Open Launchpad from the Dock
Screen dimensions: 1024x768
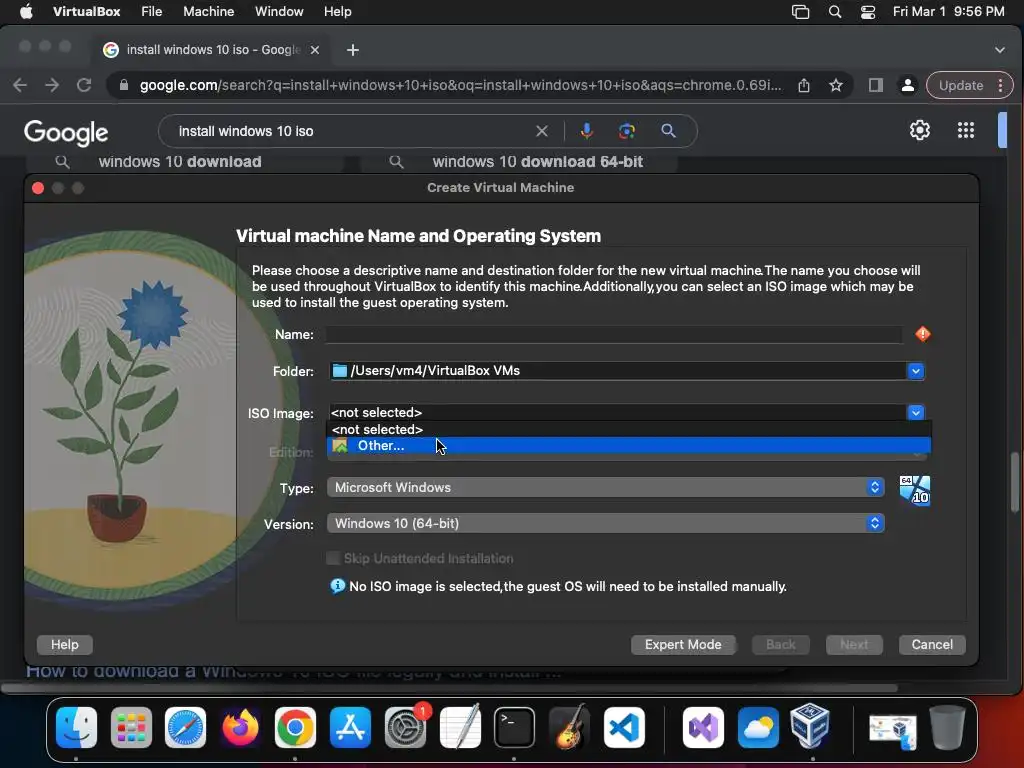coord(131,727)
